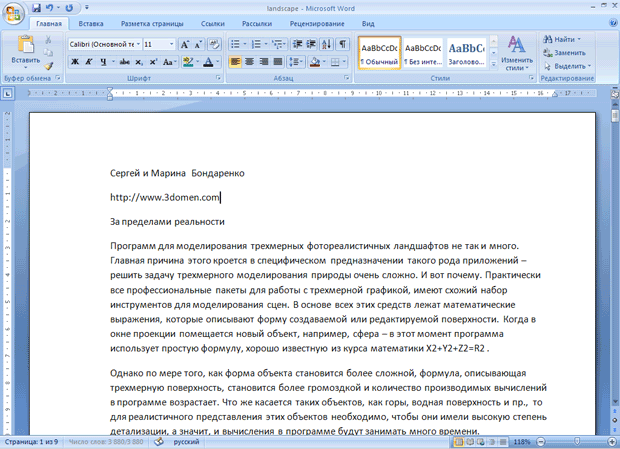Viewport: 620px width, 449px height.
Task: Click the Office button
Action: point(13,13)
